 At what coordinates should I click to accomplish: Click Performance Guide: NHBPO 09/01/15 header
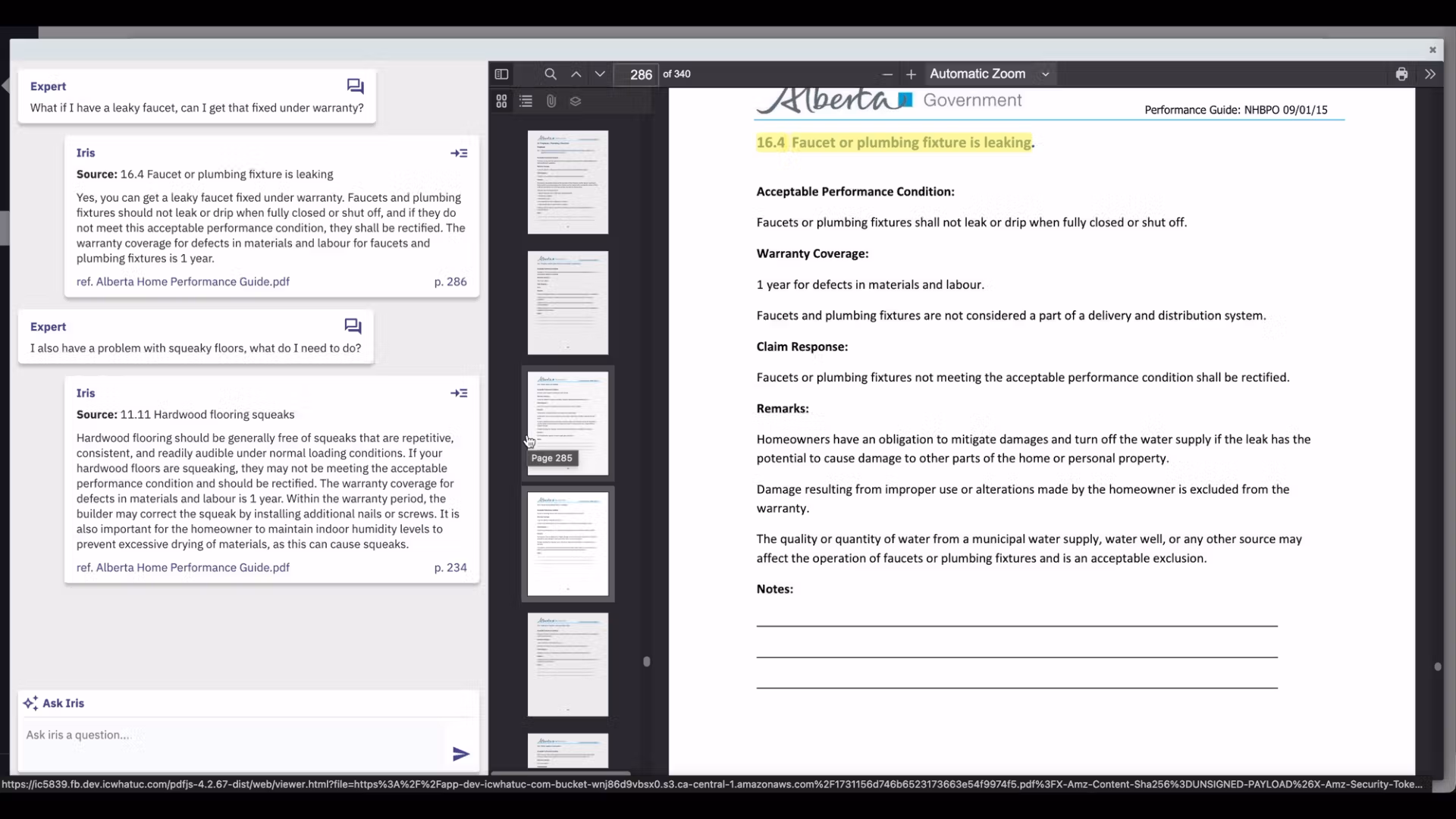tap(1236, 110)
